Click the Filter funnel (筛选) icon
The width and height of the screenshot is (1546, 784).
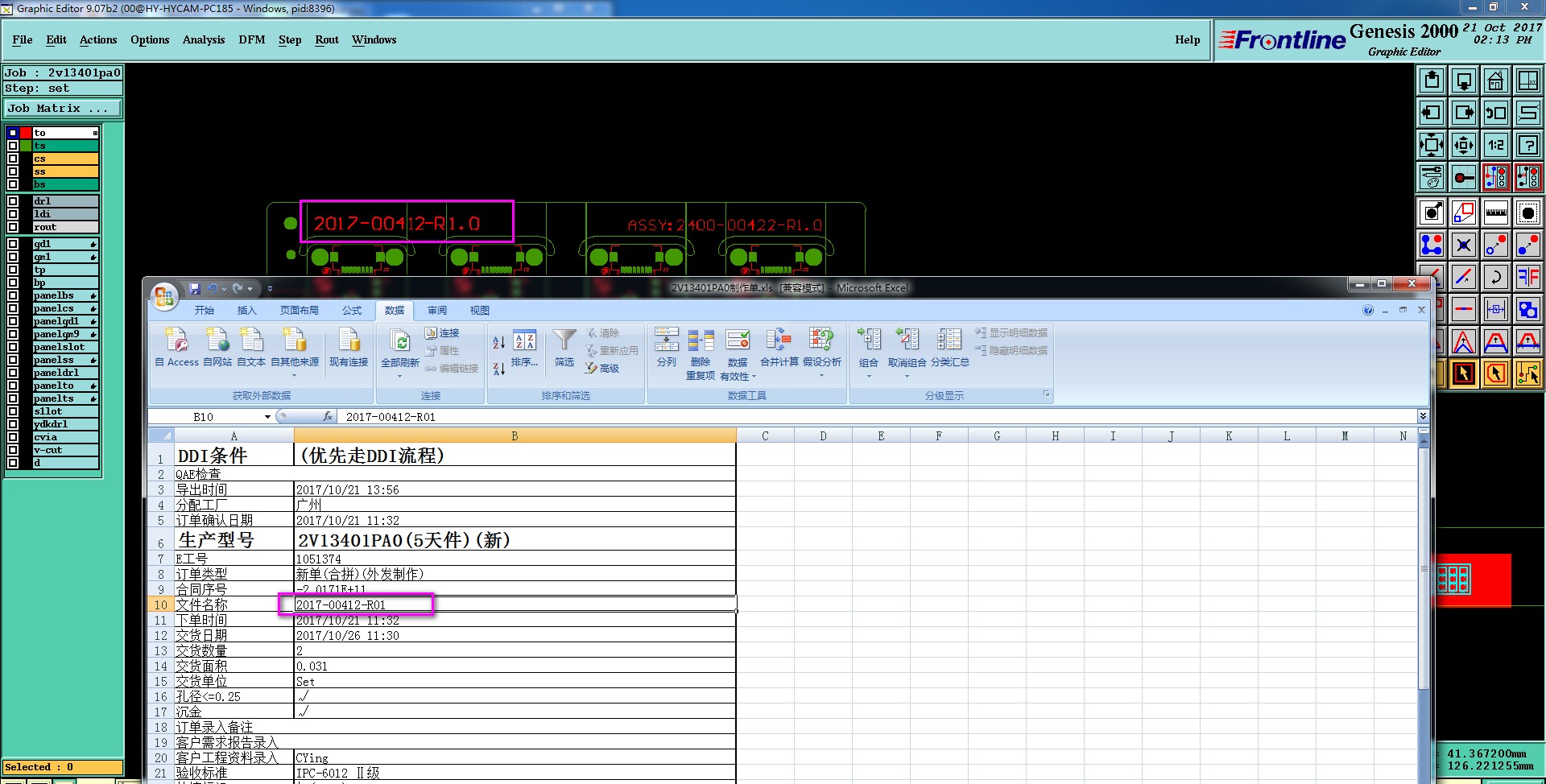coord(564,348)
